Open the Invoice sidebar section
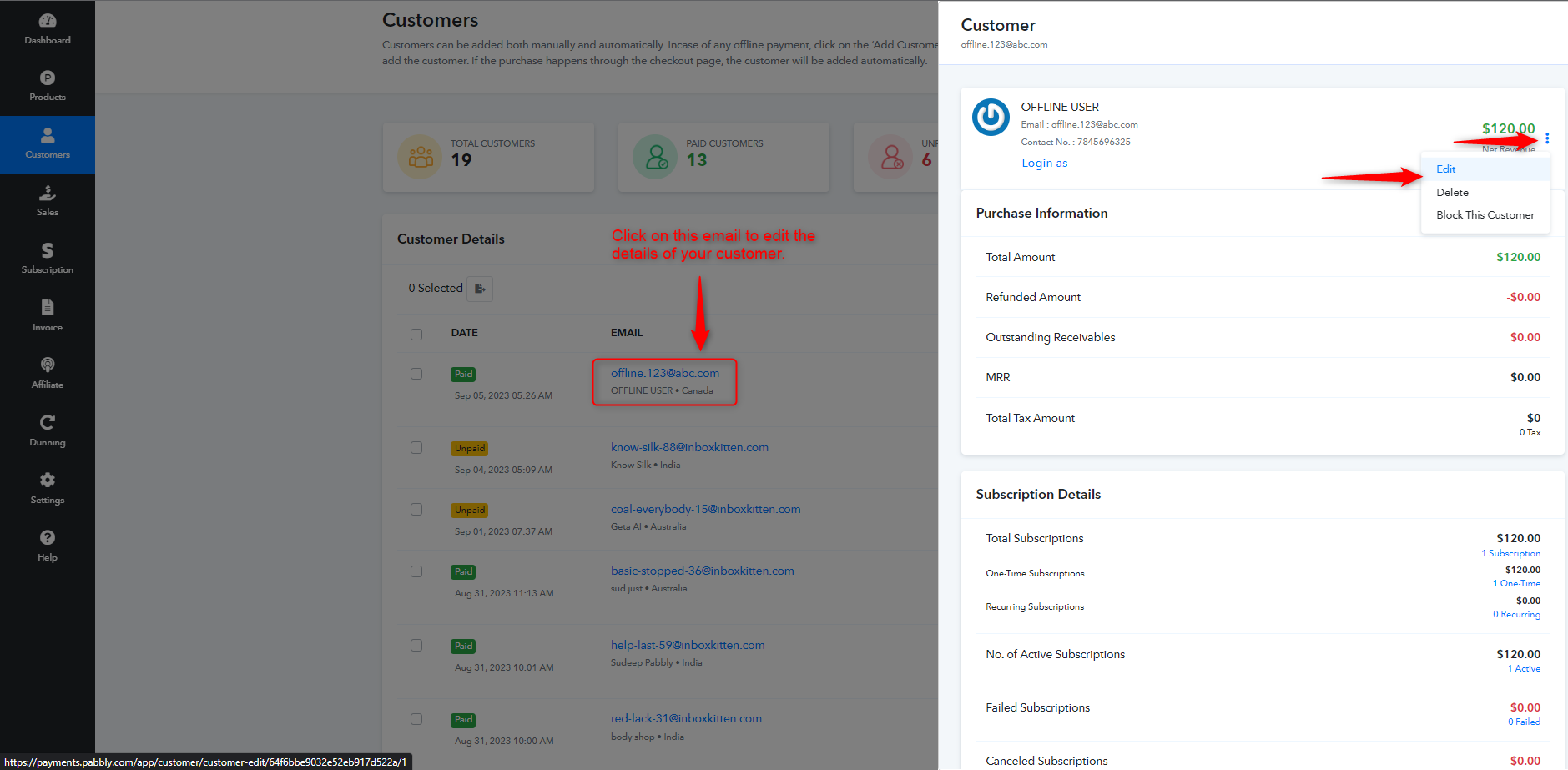 pyautogui.click(x=48, y=316)
